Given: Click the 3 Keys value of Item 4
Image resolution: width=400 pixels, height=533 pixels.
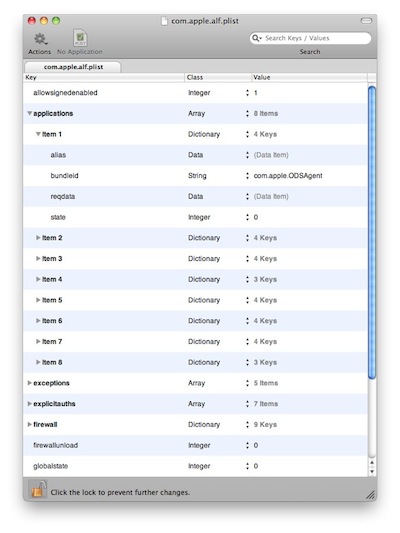Looking at the screenshot, I should coord(265,279).
